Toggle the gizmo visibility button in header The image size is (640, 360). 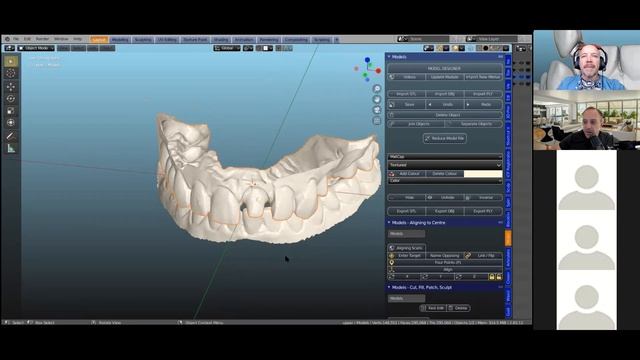(x=441, y=48)
